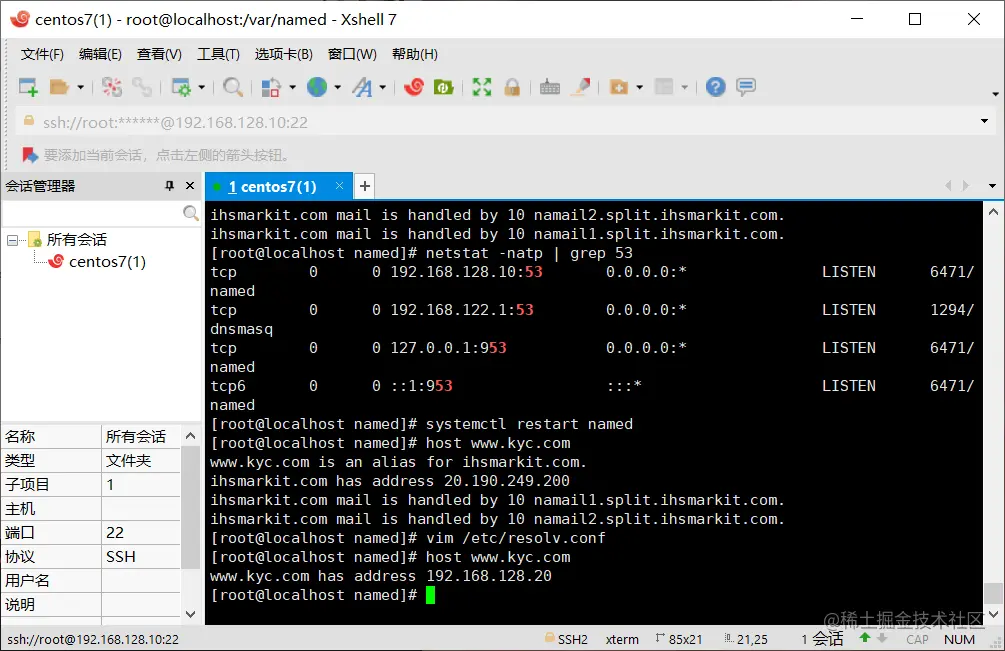The image size is (1005, 651).
Task: Open the 帮助(H) menu
Action: 415,54
